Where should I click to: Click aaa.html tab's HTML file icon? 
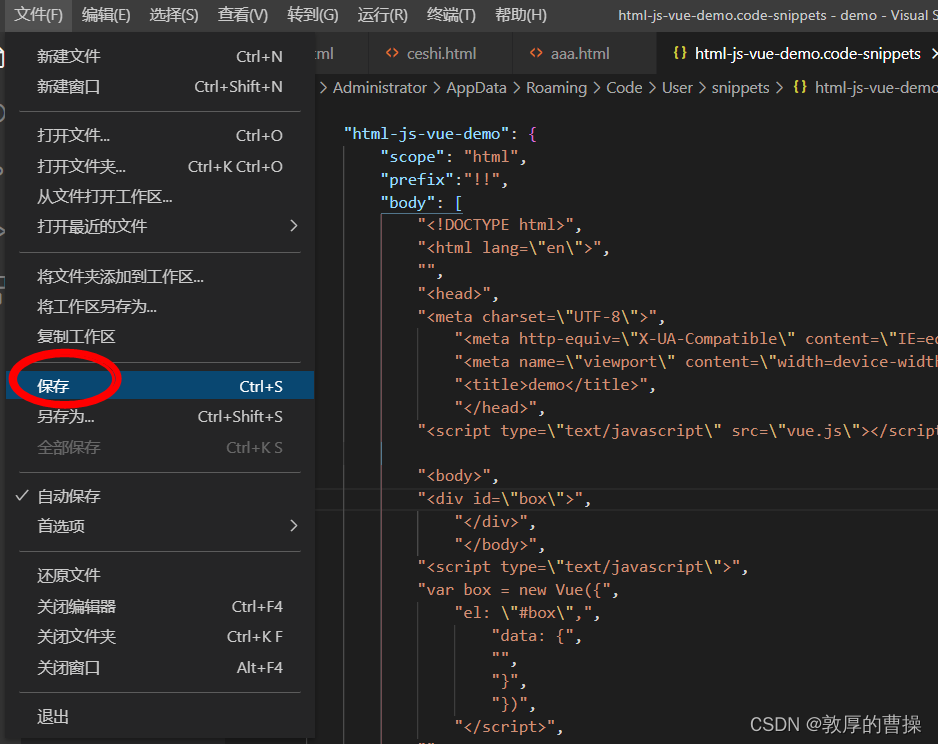tap(536, 53)
